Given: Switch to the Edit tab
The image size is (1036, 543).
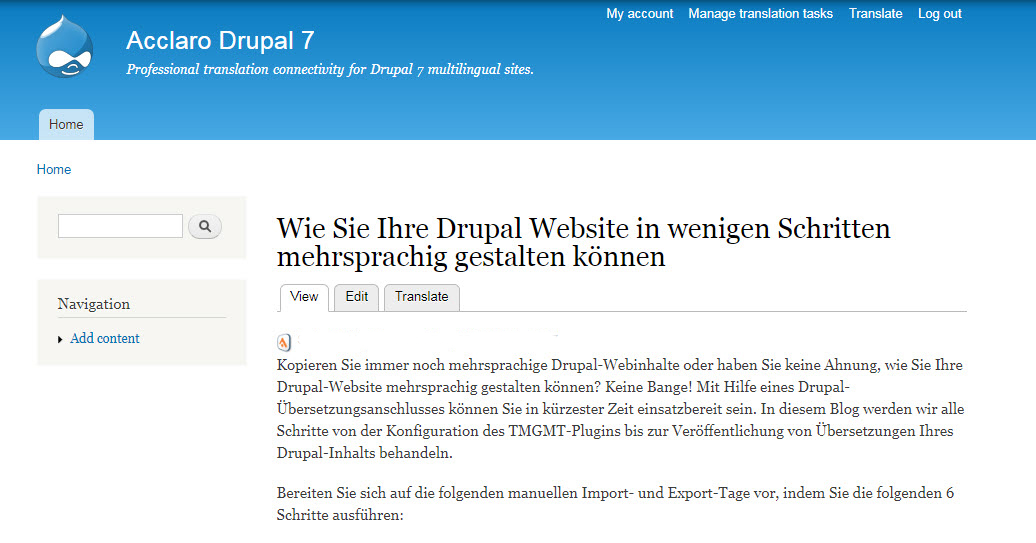Looking at the screenshot, I should point(357,297).
